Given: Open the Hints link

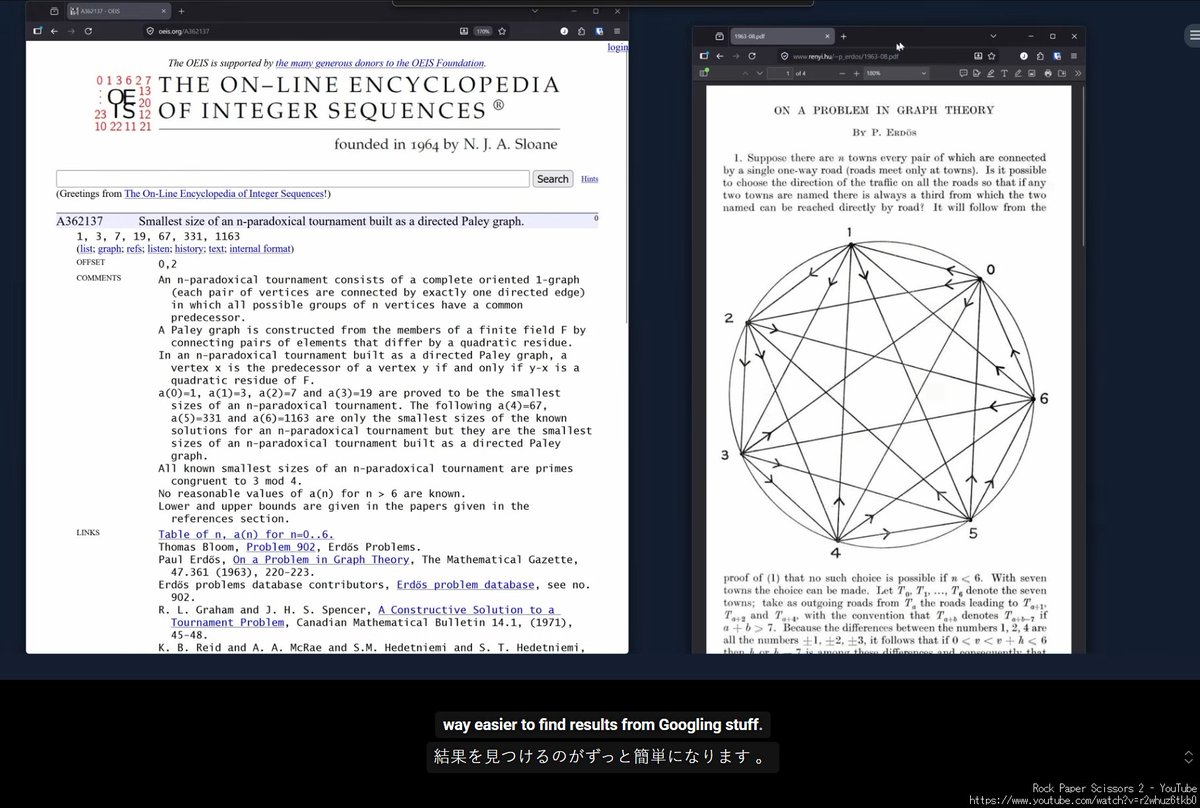Looking at the screenshot, I should point(590,179).
